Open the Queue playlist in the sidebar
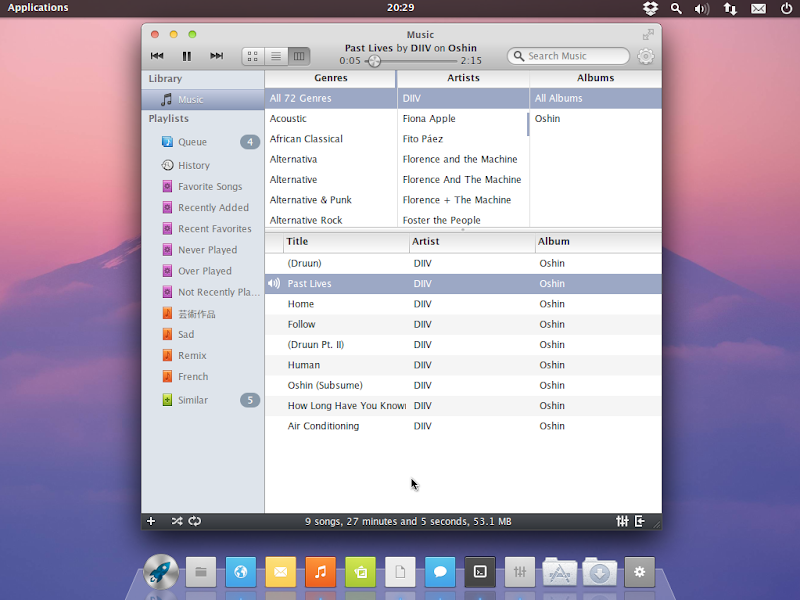 tap(192, 142)
